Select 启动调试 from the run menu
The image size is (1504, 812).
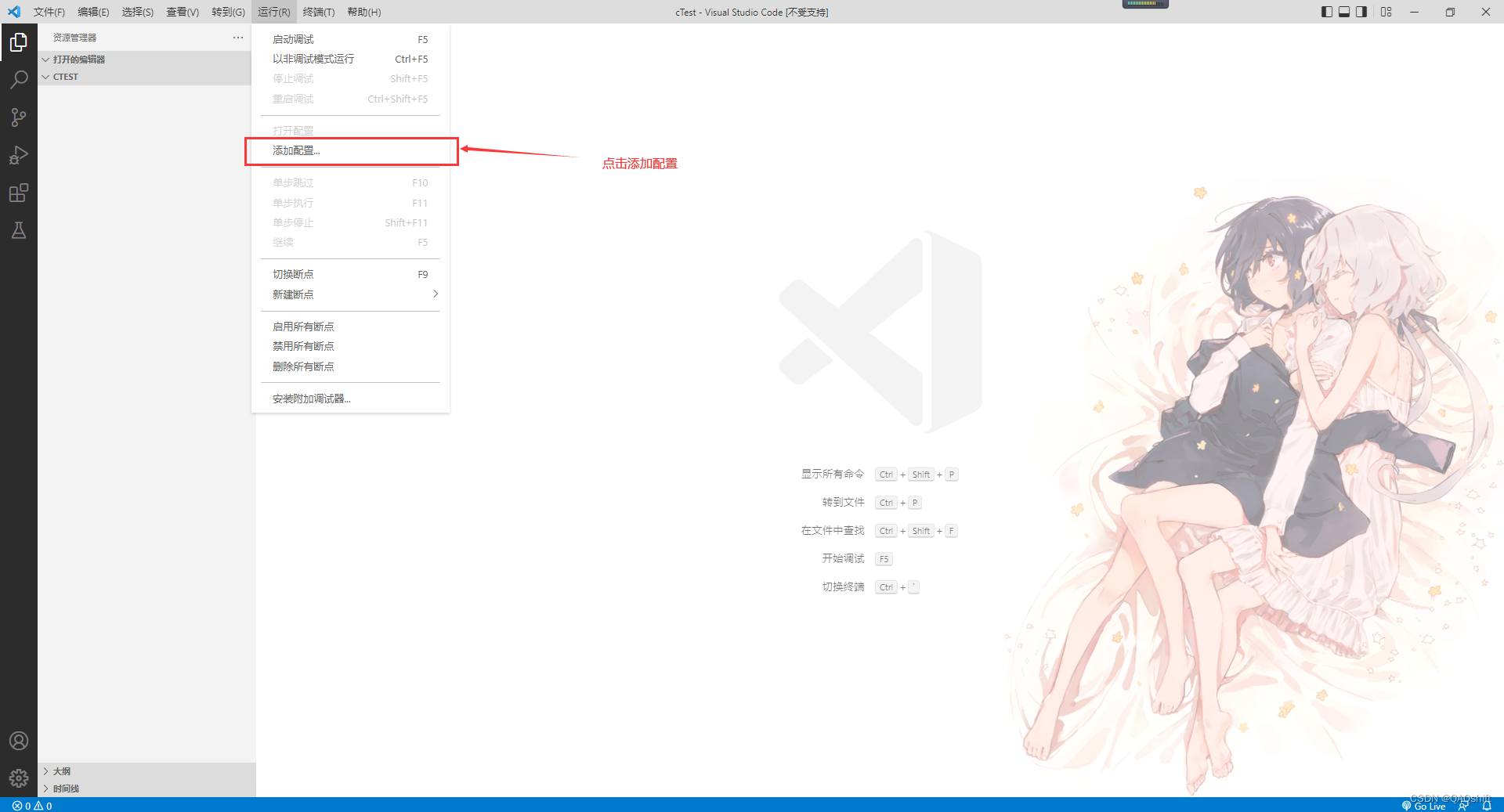point(350,39)
